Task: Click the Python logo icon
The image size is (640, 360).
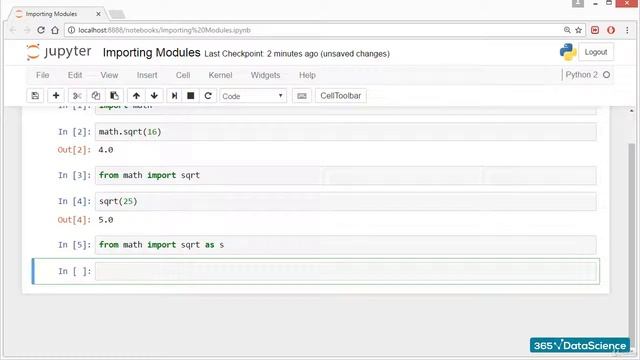Action: click(x=568, y=52)
